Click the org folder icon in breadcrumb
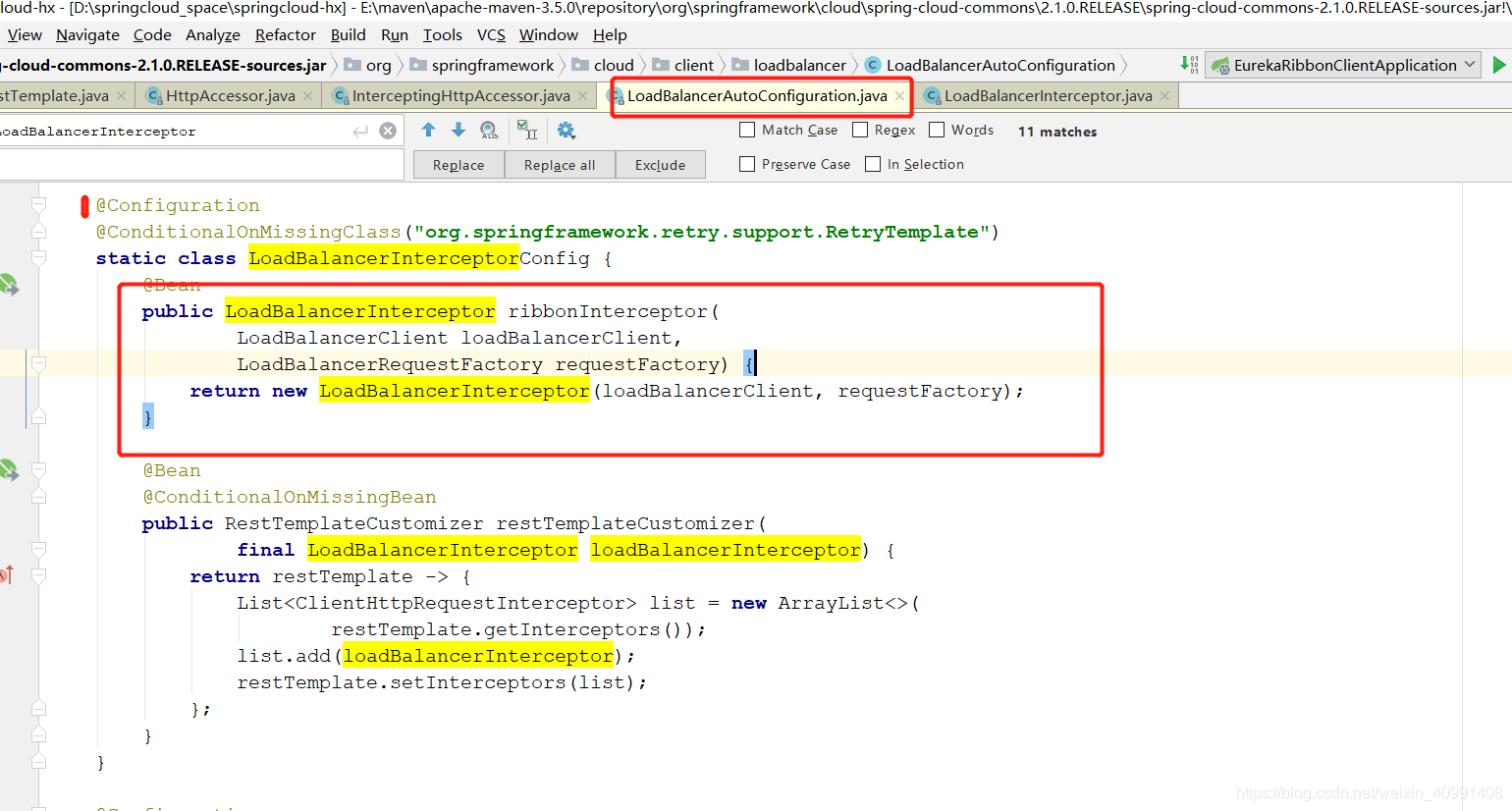This screenshot has height=811, width=1512. 352,65
